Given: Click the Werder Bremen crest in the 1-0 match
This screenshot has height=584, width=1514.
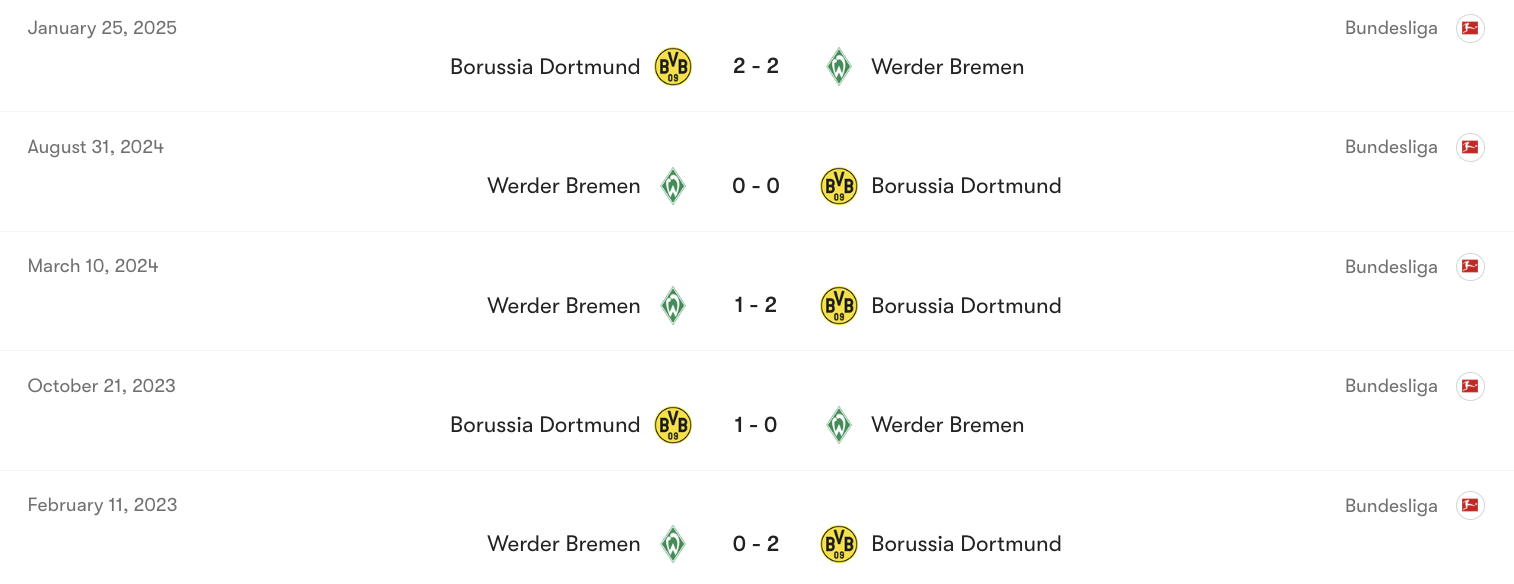Looking at the screenshot, I should [839, 424].
